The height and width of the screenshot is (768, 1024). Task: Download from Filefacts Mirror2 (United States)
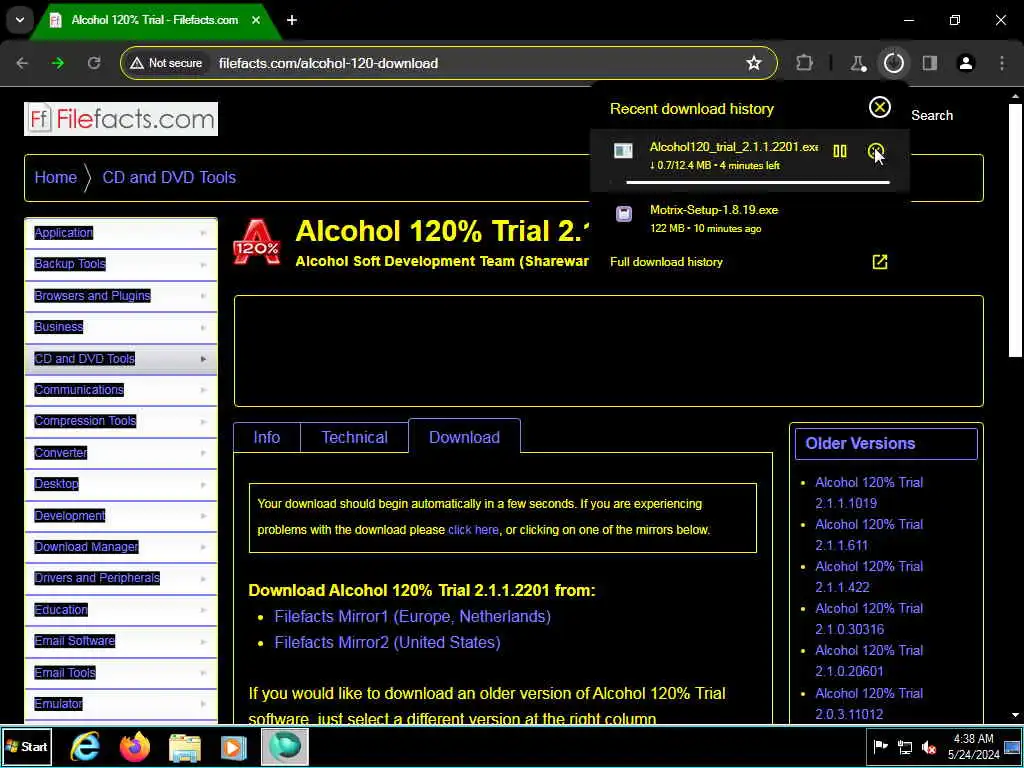coord(387,643)
